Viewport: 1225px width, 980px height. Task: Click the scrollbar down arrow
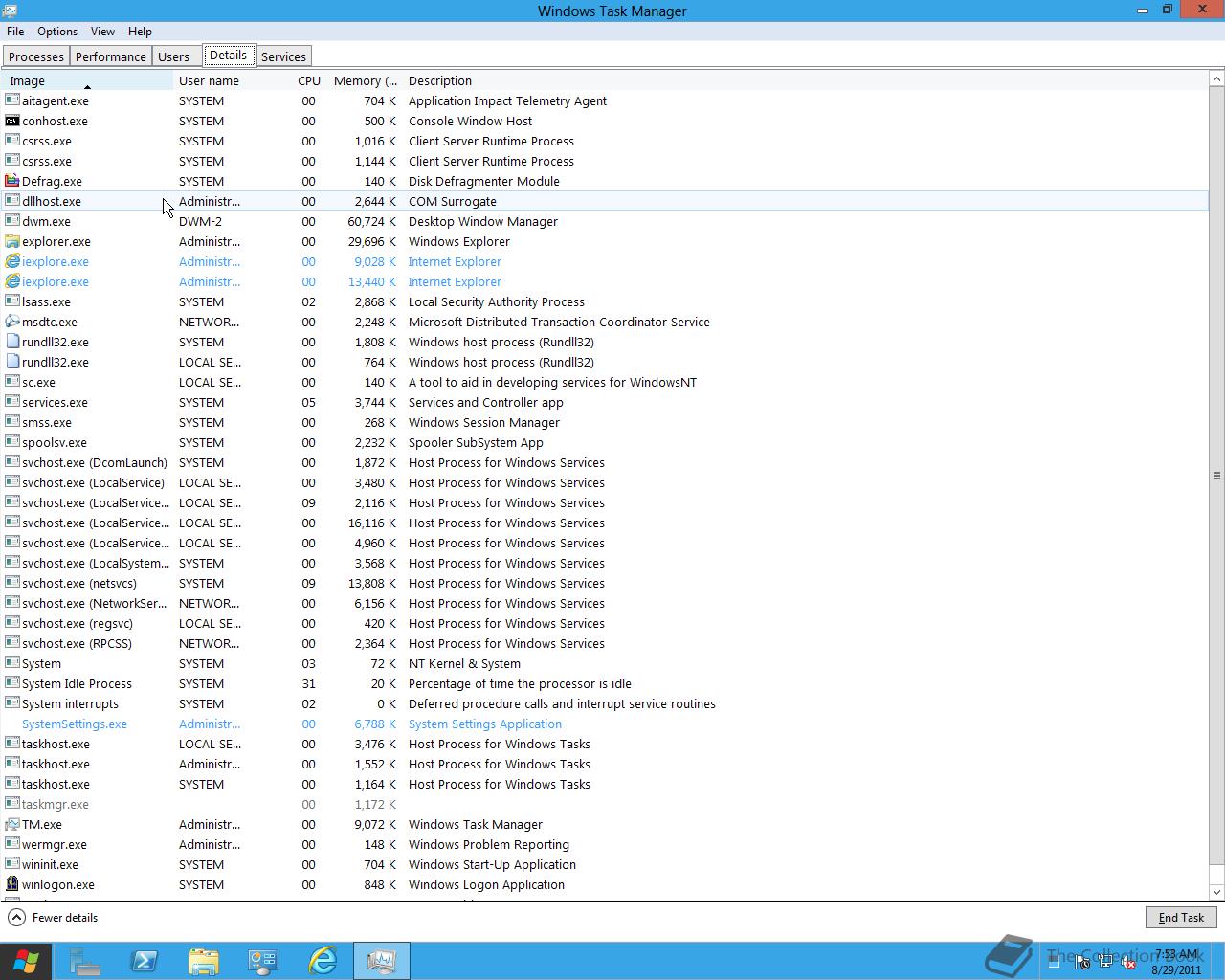1216,892
